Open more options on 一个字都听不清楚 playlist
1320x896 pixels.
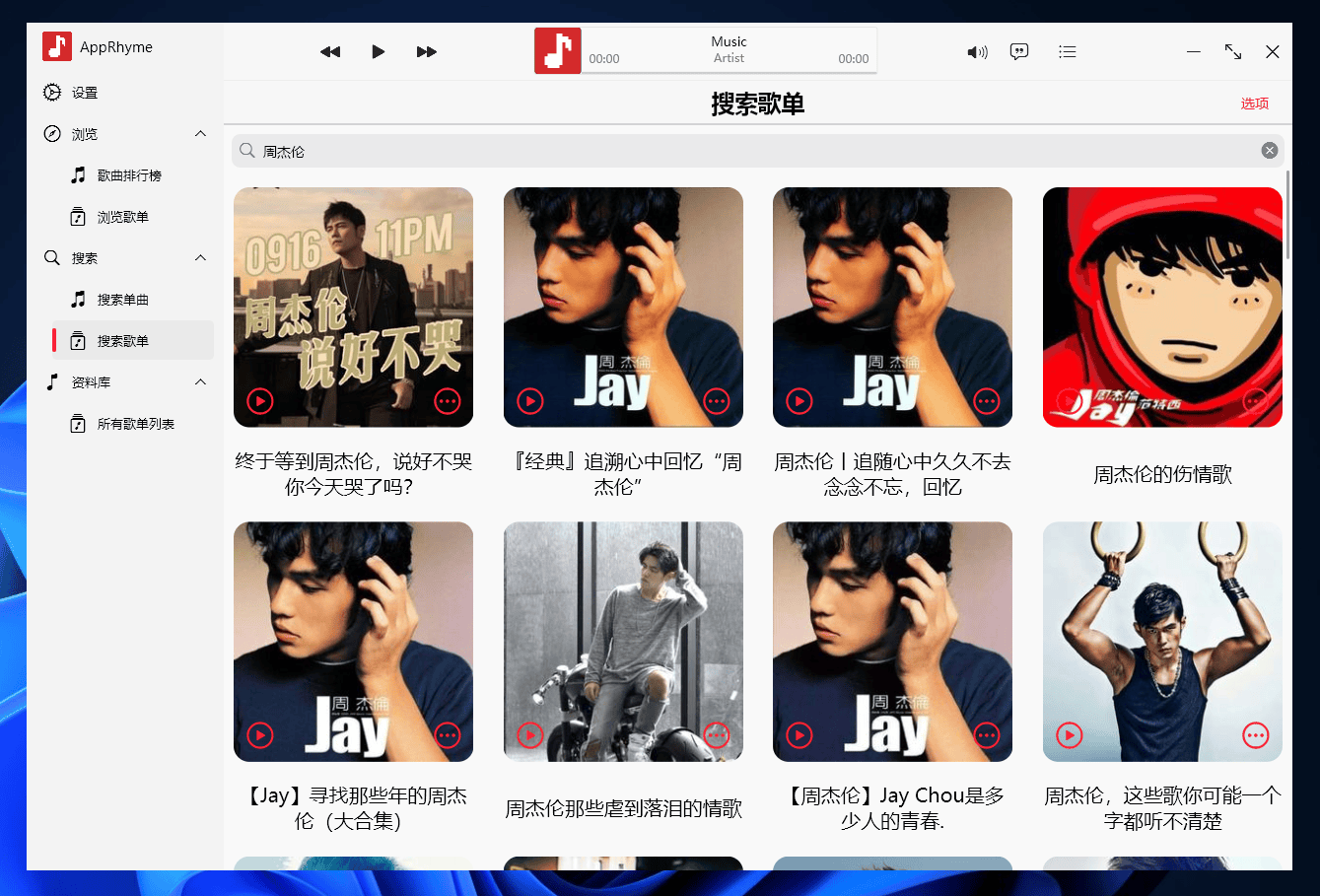coord(1256,735)
